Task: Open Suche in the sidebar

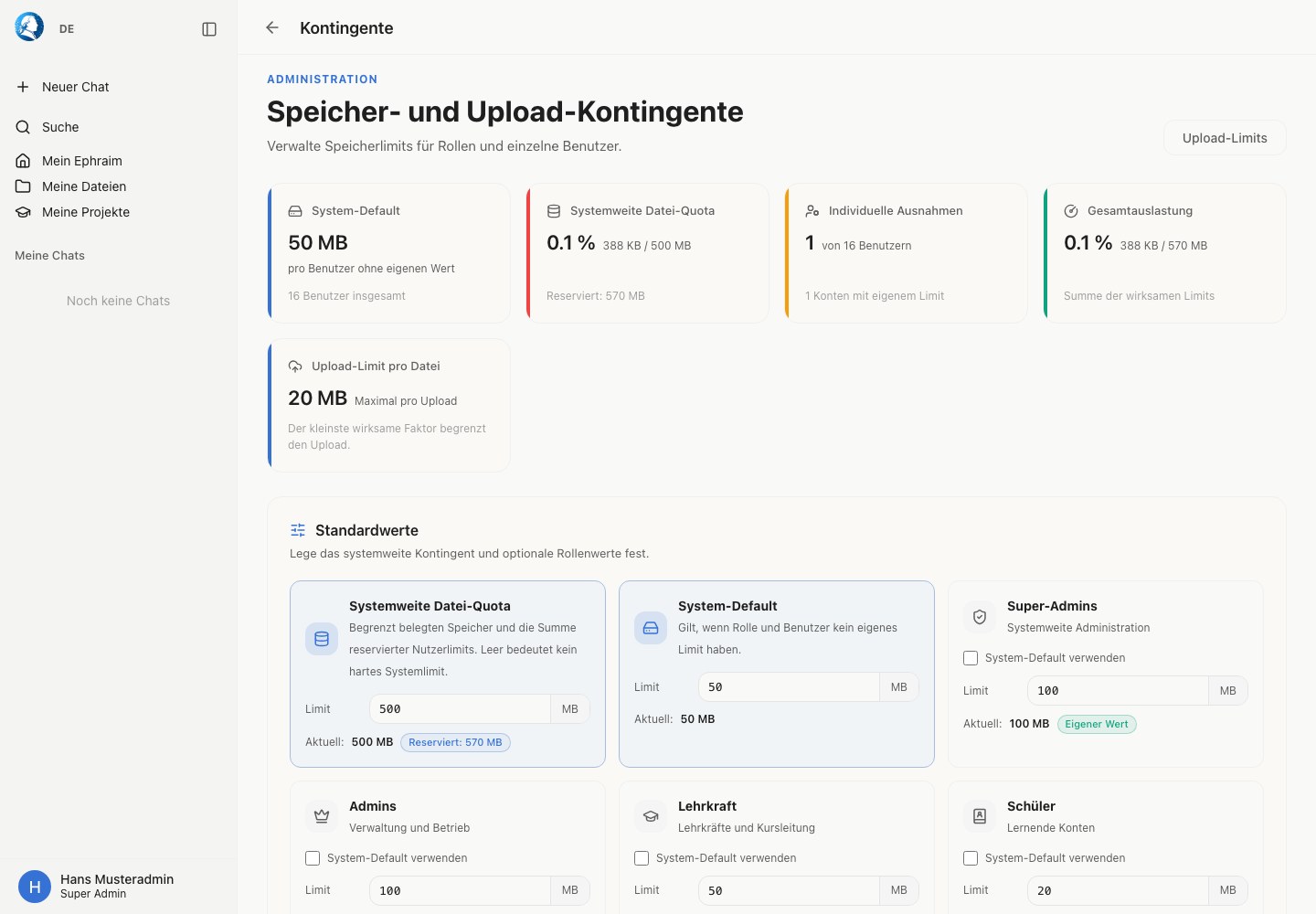Action: point(119,127)
